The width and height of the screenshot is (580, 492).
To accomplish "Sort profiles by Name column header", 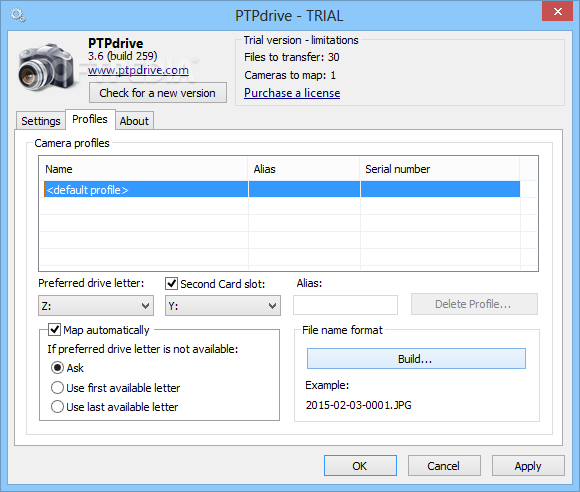I will 144,169.
